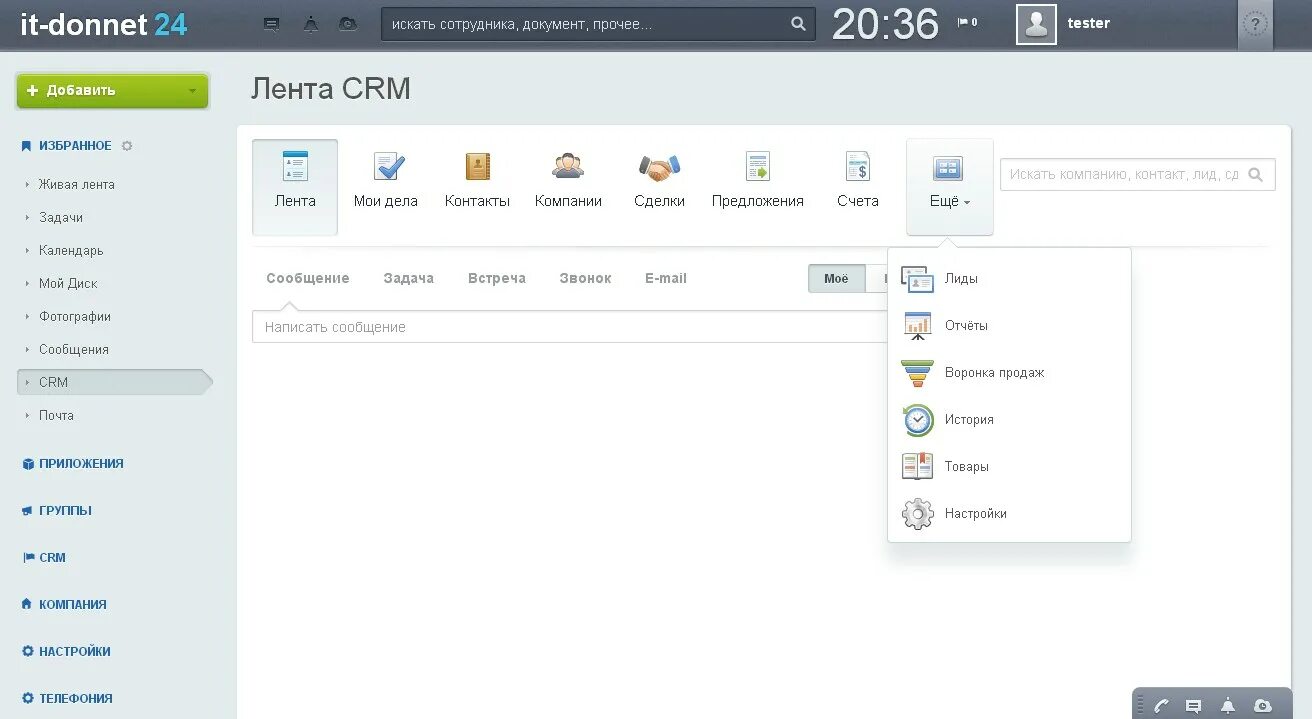
Task: Open Компании people icon
Action: coord(568,166)
